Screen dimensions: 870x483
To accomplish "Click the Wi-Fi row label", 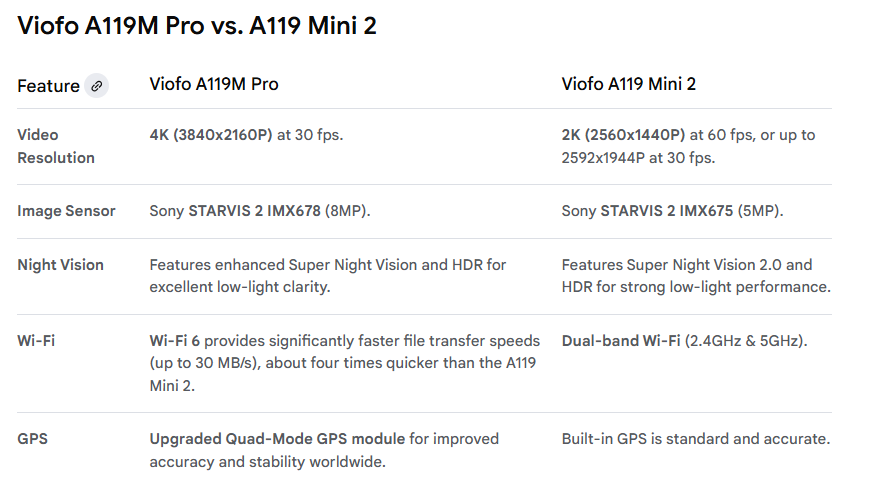I will (x=36, y=341).
